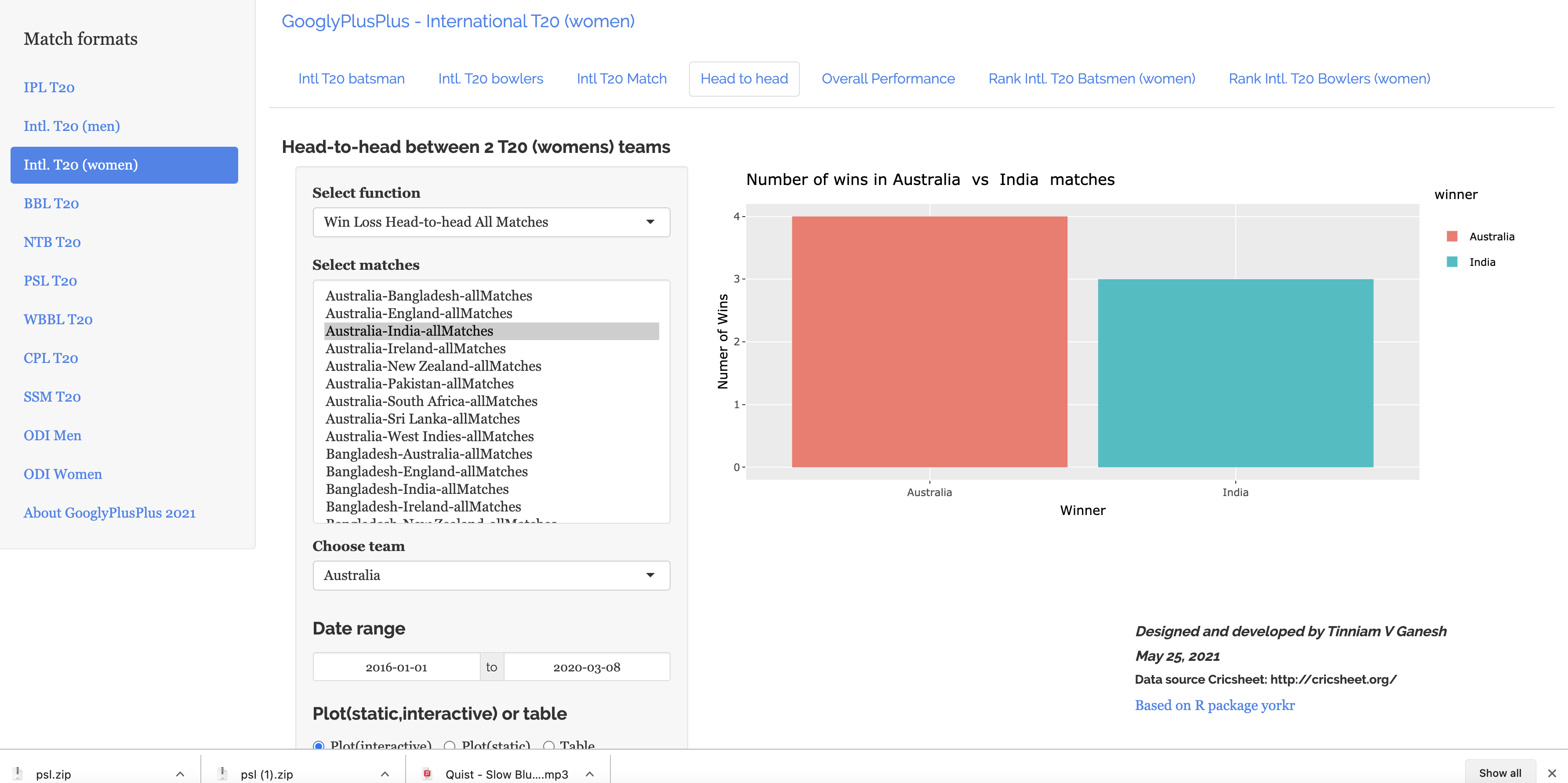This screenshot has width=1568, height=783.
Task: Open the Intl. T20 bowlers tab
Action: point(490,79)
